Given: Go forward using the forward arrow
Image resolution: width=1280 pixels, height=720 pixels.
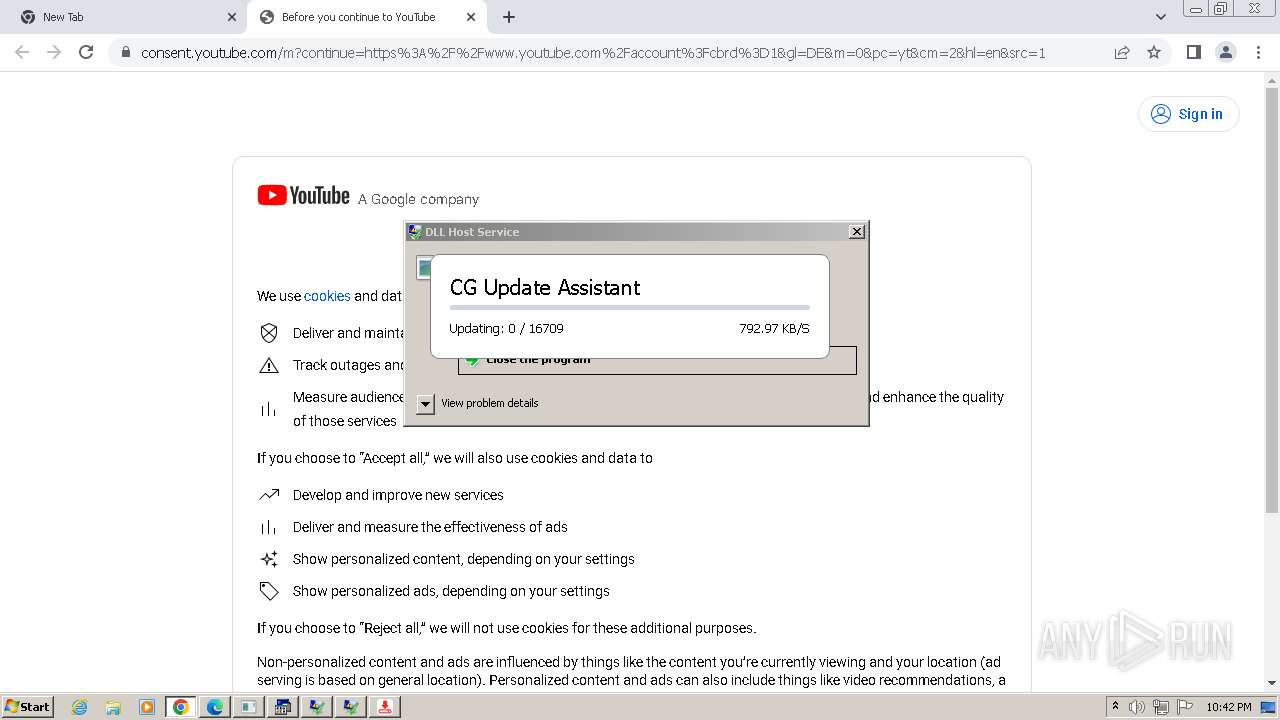Looking at the screenshot, I should coord(54,52).
